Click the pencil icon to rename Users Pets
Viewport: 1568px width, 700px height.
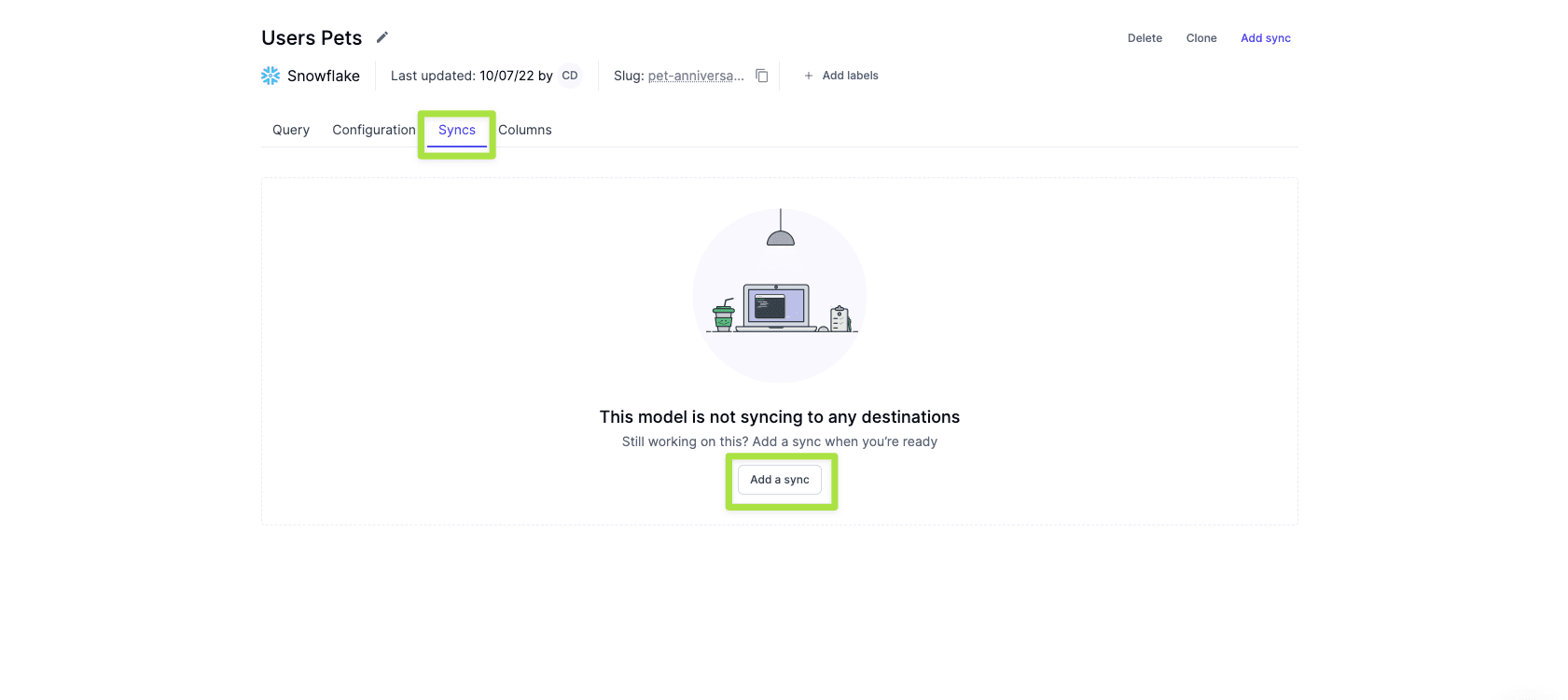[x=382, y=37]
